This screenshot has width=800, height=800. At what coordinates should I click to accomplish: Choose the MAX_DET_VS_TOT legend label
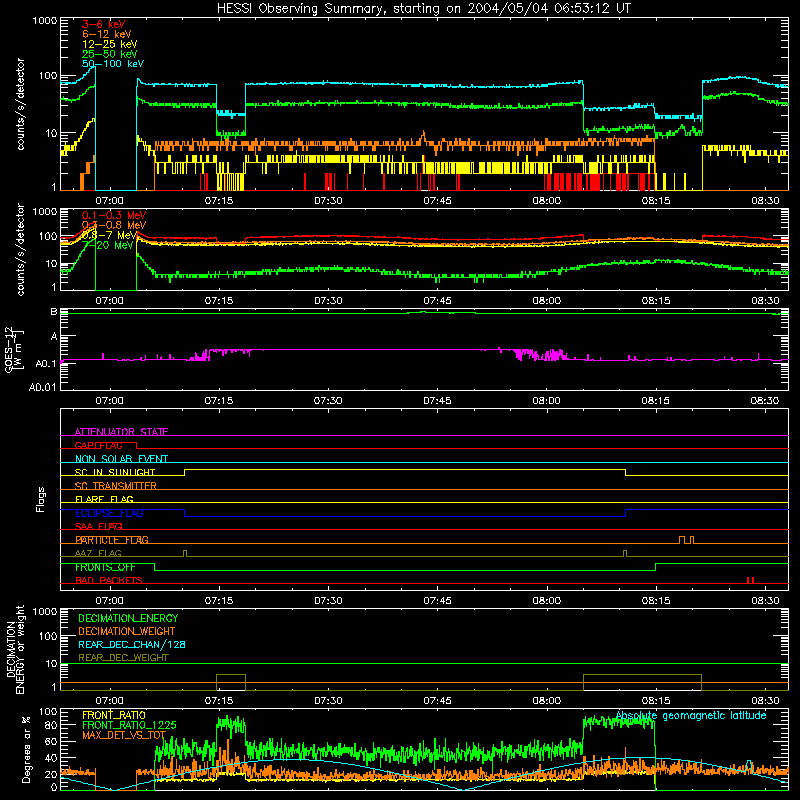[124, 735]
